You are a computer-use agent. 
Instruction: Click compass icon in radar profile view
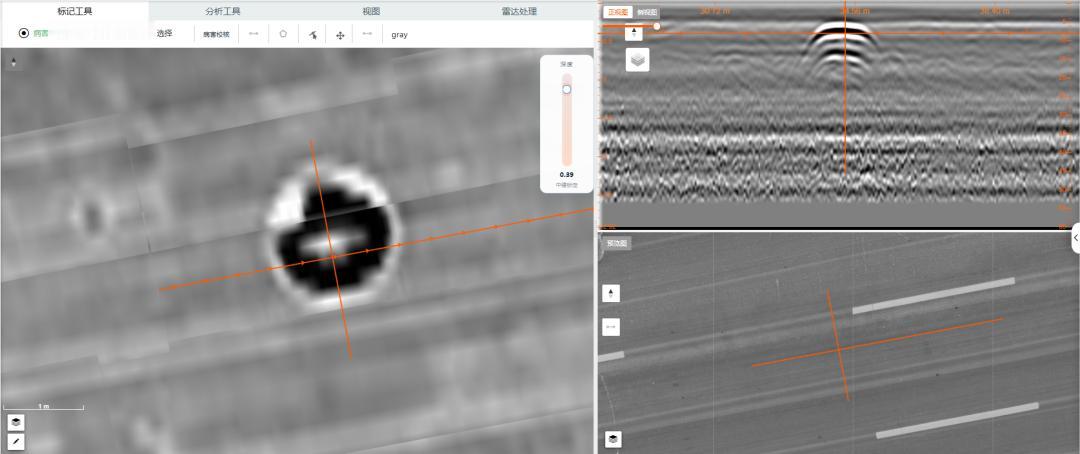point(634,33)
